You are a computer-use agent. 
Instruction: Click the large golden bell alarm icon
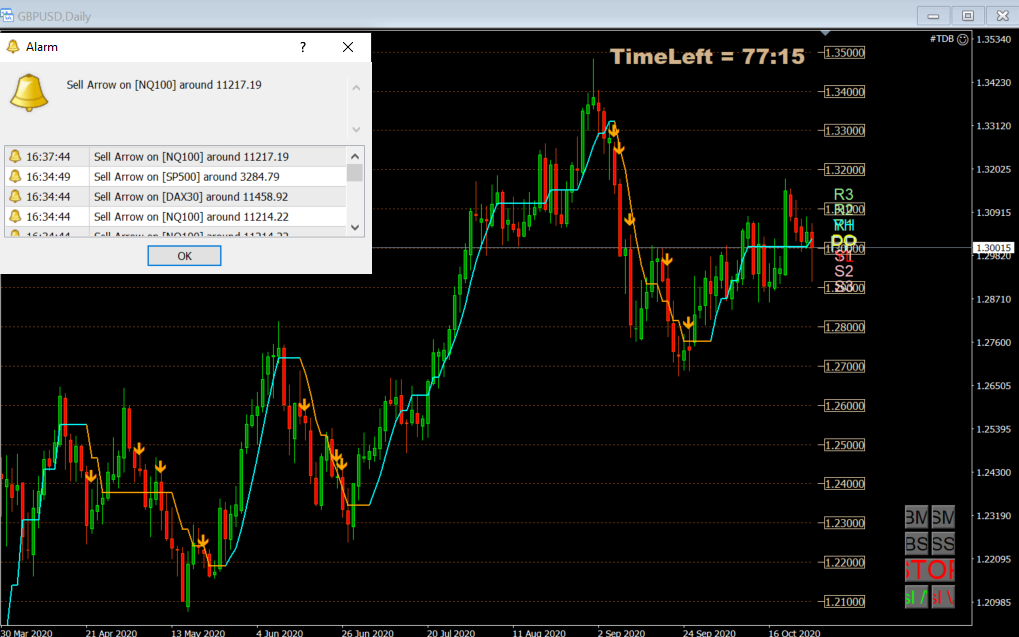pos(29,92)
